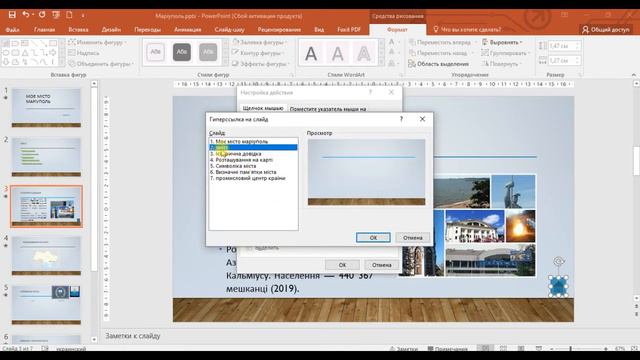
Task: Expand the shapes insert gallery
Action: click(62, 62)
